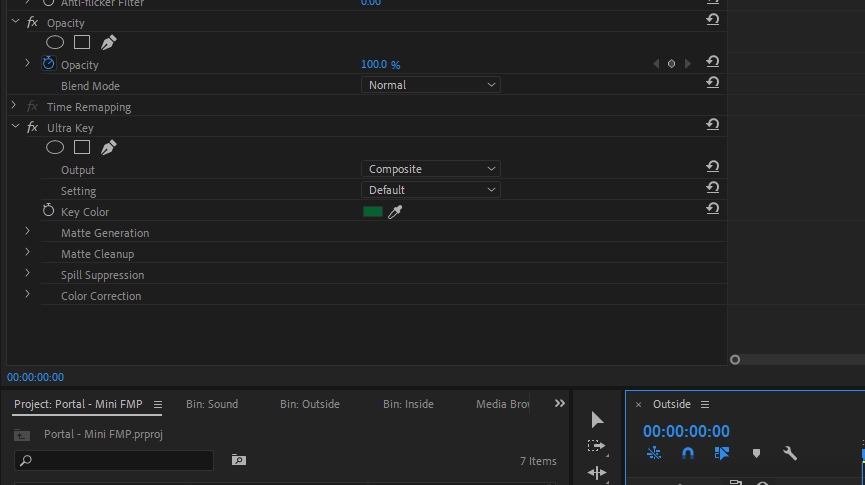Viewport: 865px width, 485px height.
Task: Create 4-point polygon mask under Ultra Key
Action: tap(82, 147)
